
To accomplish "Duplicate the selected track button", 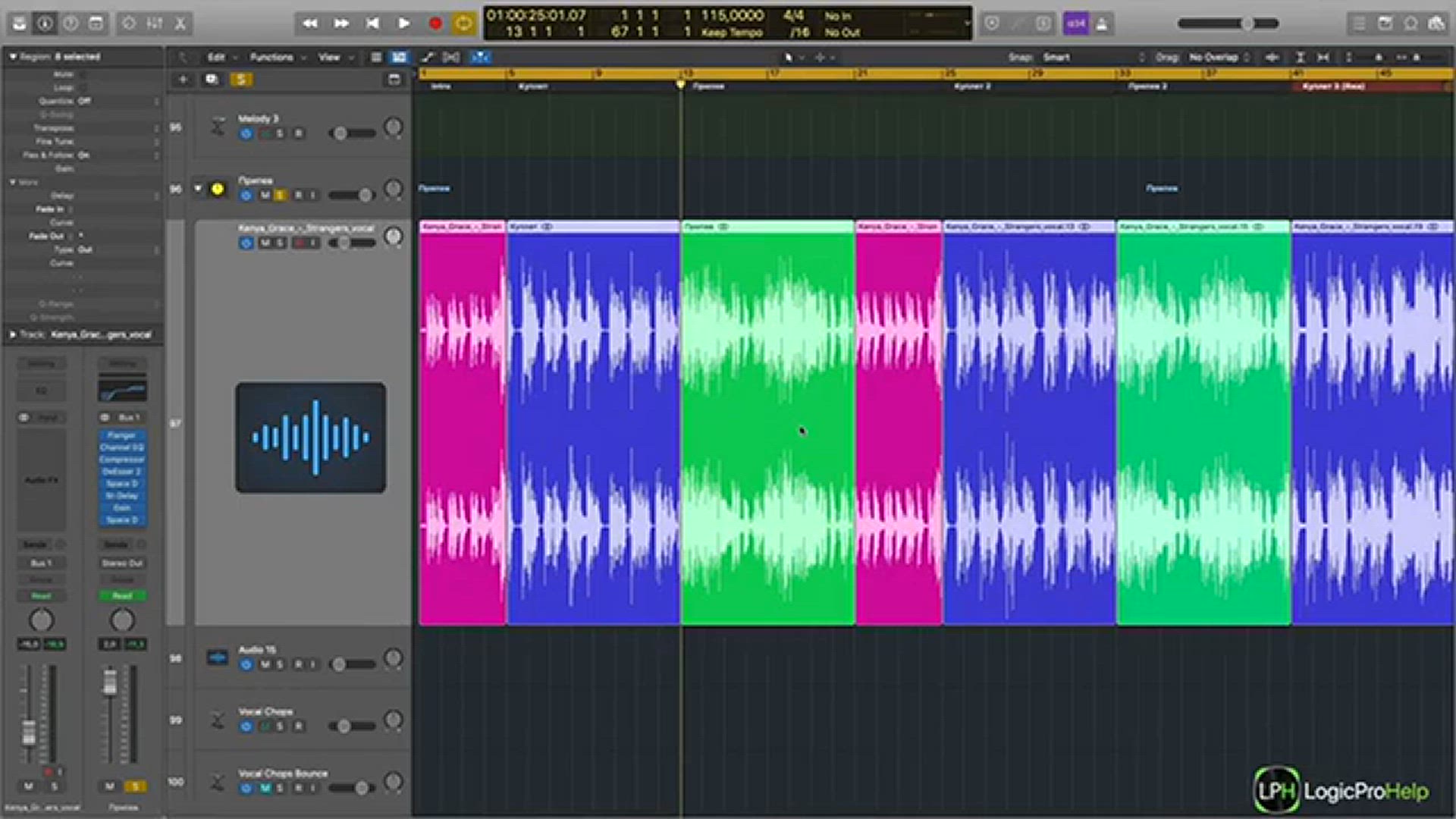I will (212, 80).
